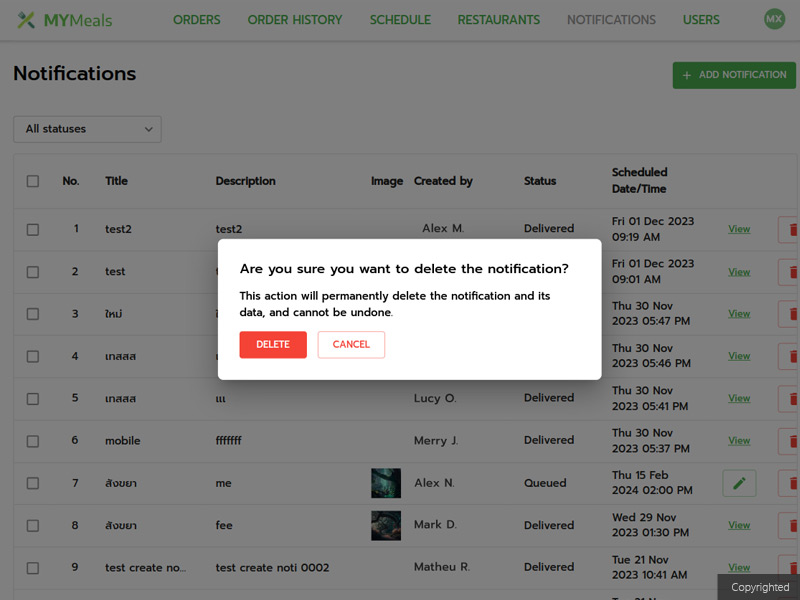Expand the All statuses dropdown
Image resolution: width=800 pixels, height=600 pixels.
tap(87, 129)
